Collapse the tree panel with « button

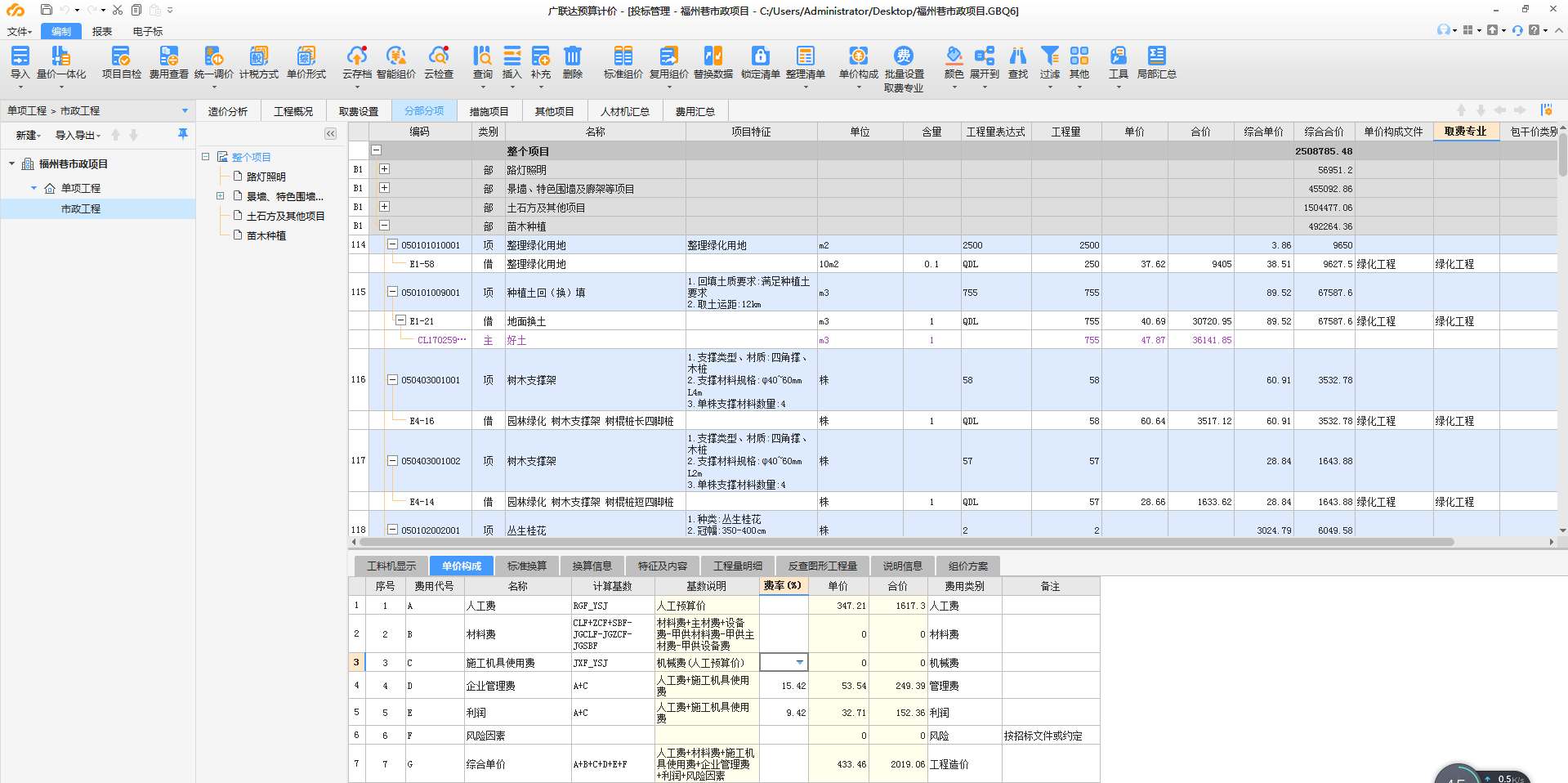pyautogui.click(x=330, y=134)
